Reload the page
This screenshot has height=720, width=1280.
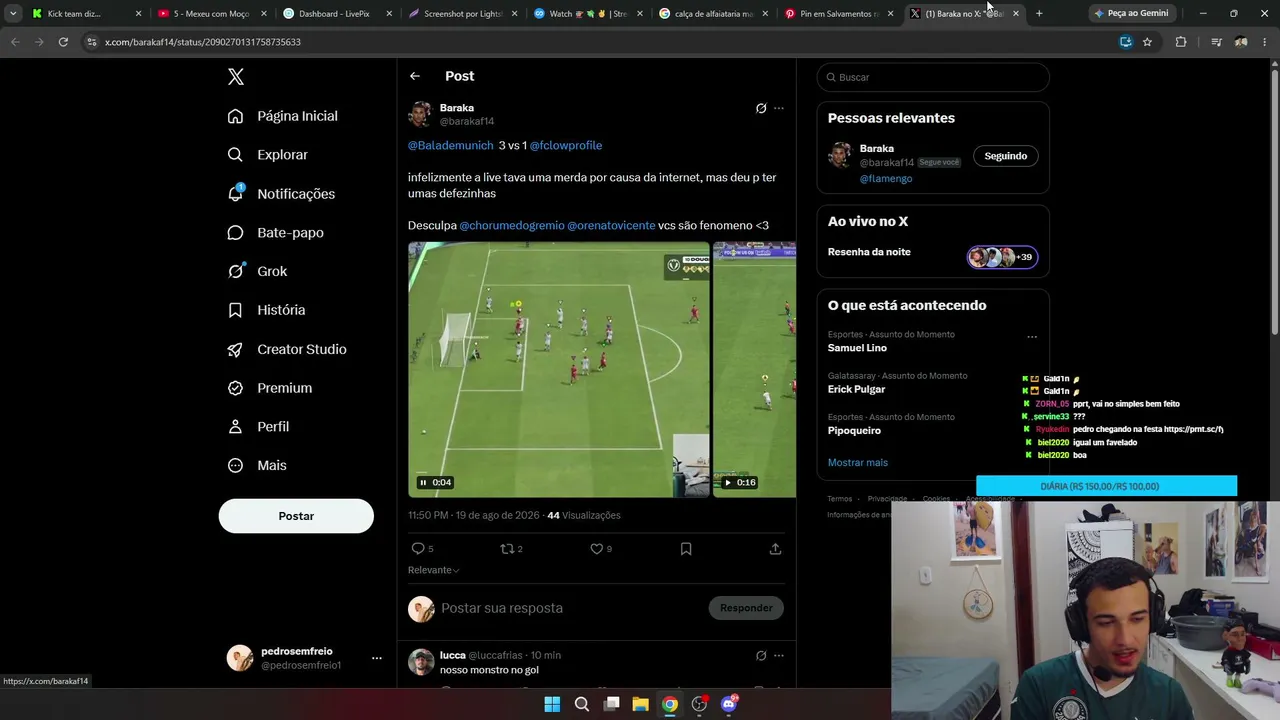(63, 42)
